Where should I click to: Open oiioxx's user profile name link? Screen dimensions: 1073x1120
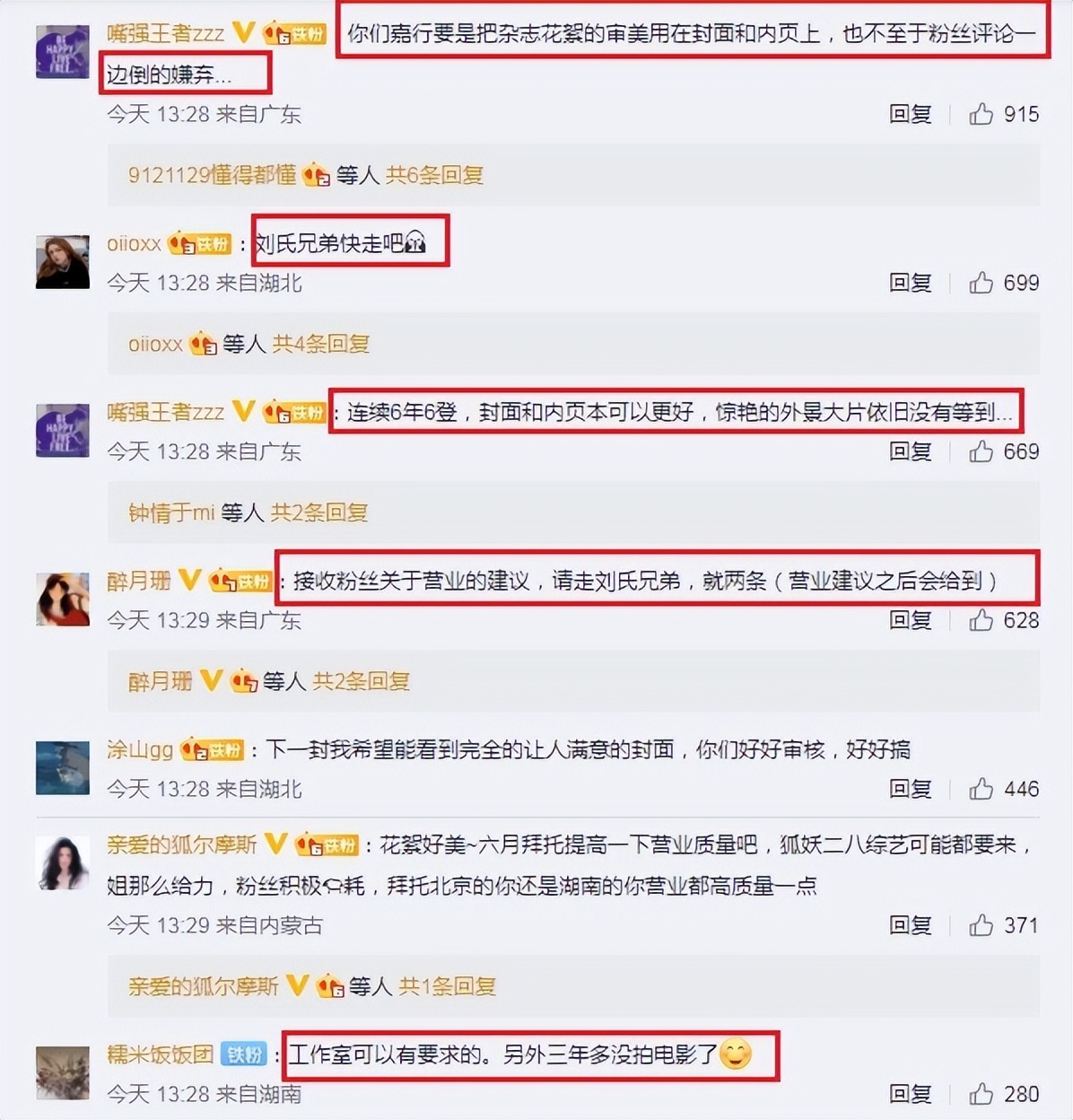(134, 243)
